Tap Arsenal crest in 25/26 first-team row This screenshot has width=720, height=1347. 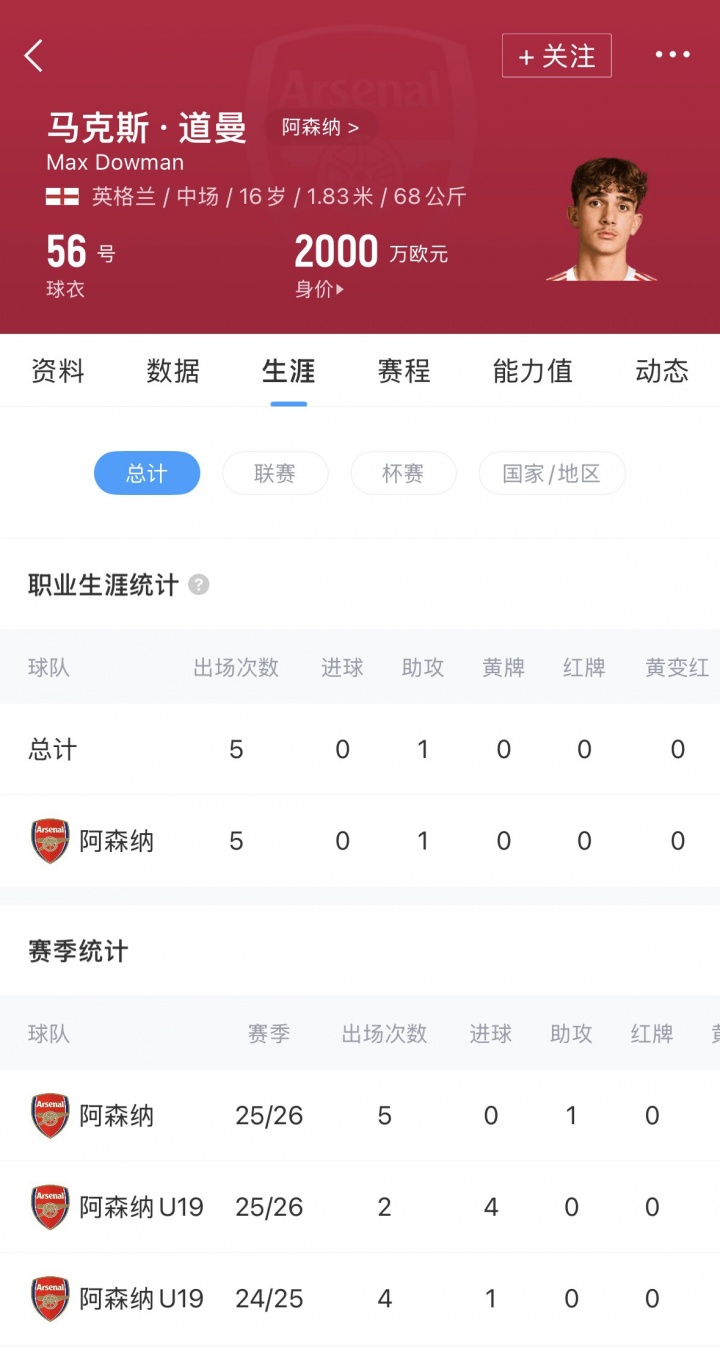coord(50,1115)
